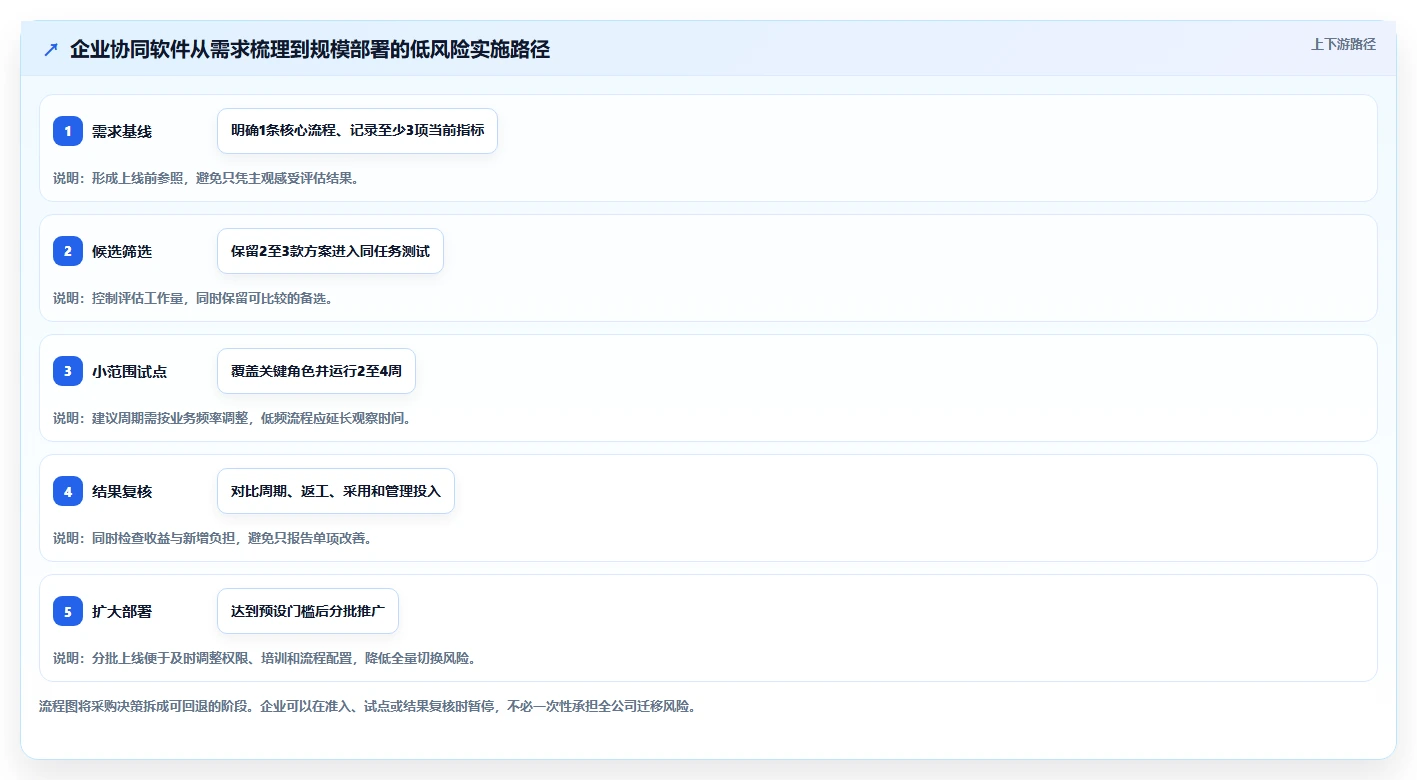Click the 需求基线 step label
The image size is (1417, 780).
(x=122, y=131)
